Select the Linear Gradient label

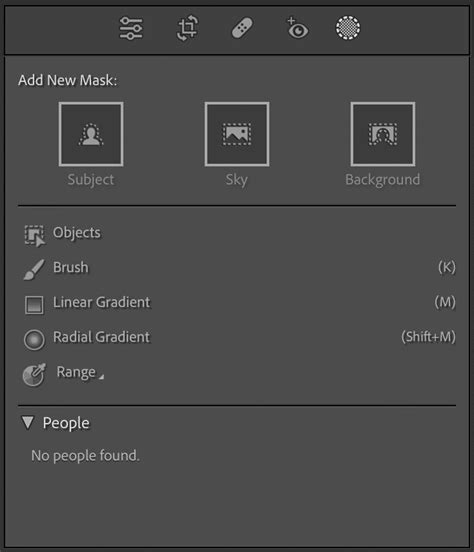pyautogui.click(x=101, y=302)
